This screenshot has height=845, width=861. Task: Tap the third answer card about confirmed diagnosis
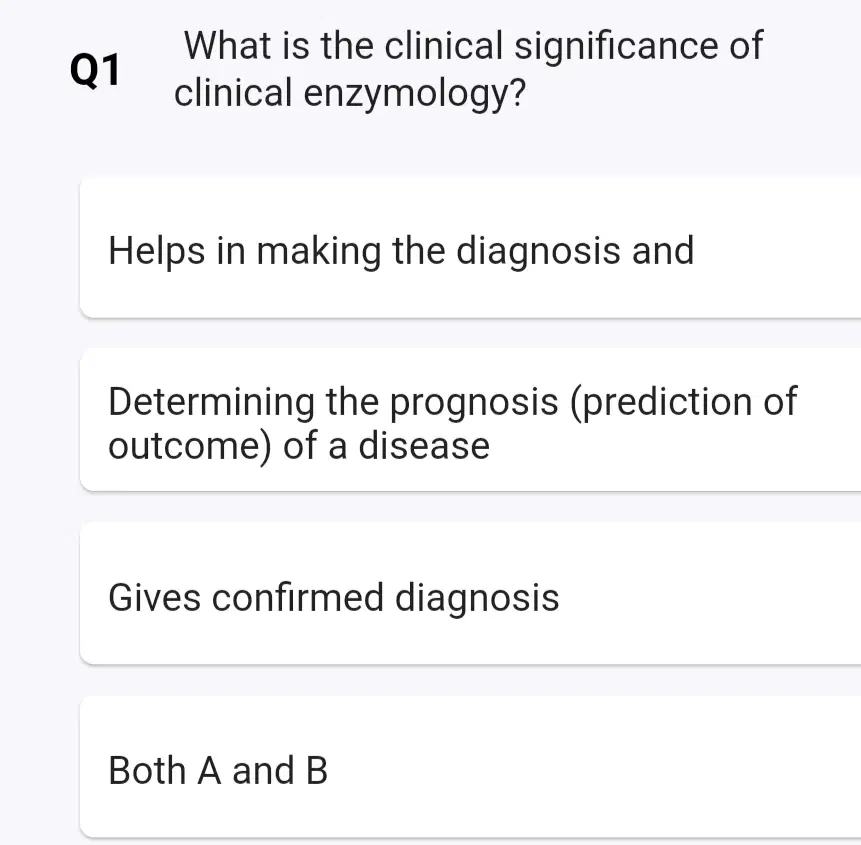click(470, 595)
